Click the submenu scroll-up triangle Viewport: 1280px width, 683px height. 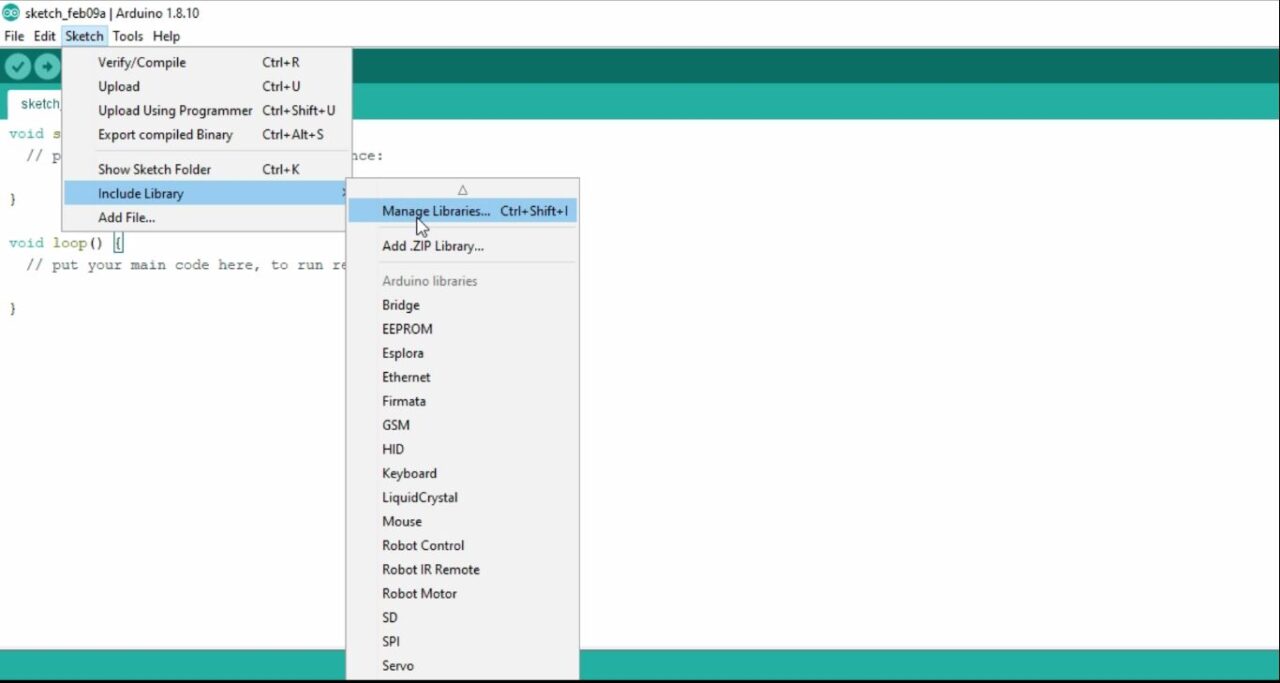coord(462,189)
